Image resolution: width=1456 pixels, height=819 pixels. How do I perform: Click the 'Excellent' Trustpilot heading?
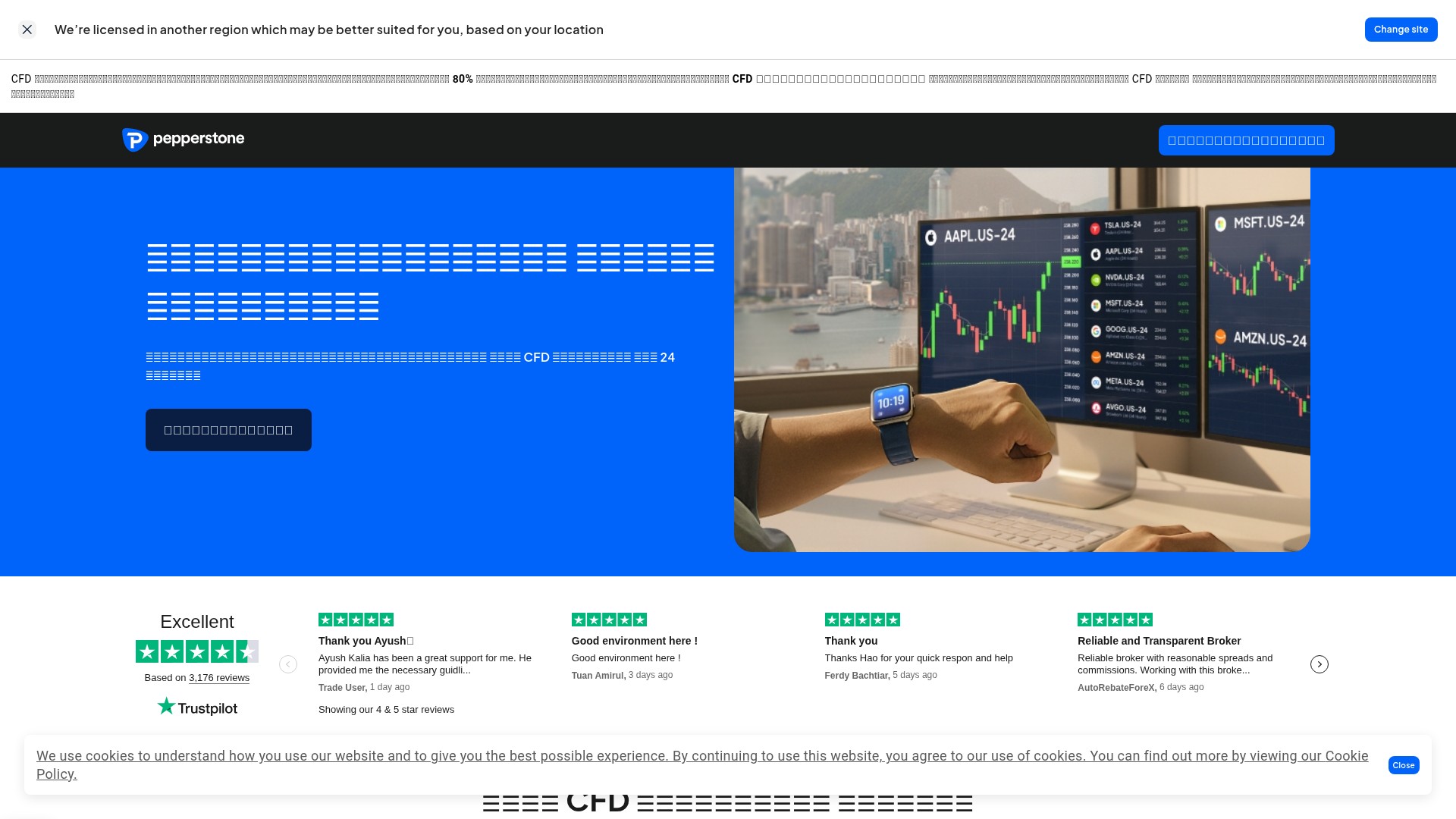197,622
